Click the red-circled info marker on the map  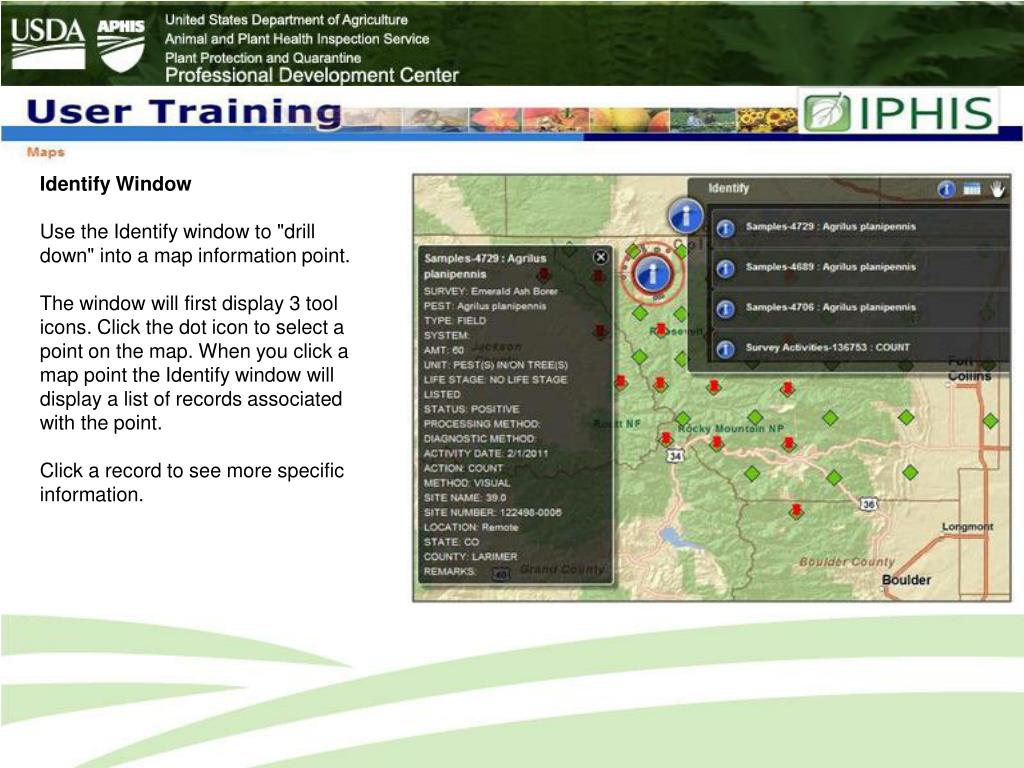[x=651, y=274]
